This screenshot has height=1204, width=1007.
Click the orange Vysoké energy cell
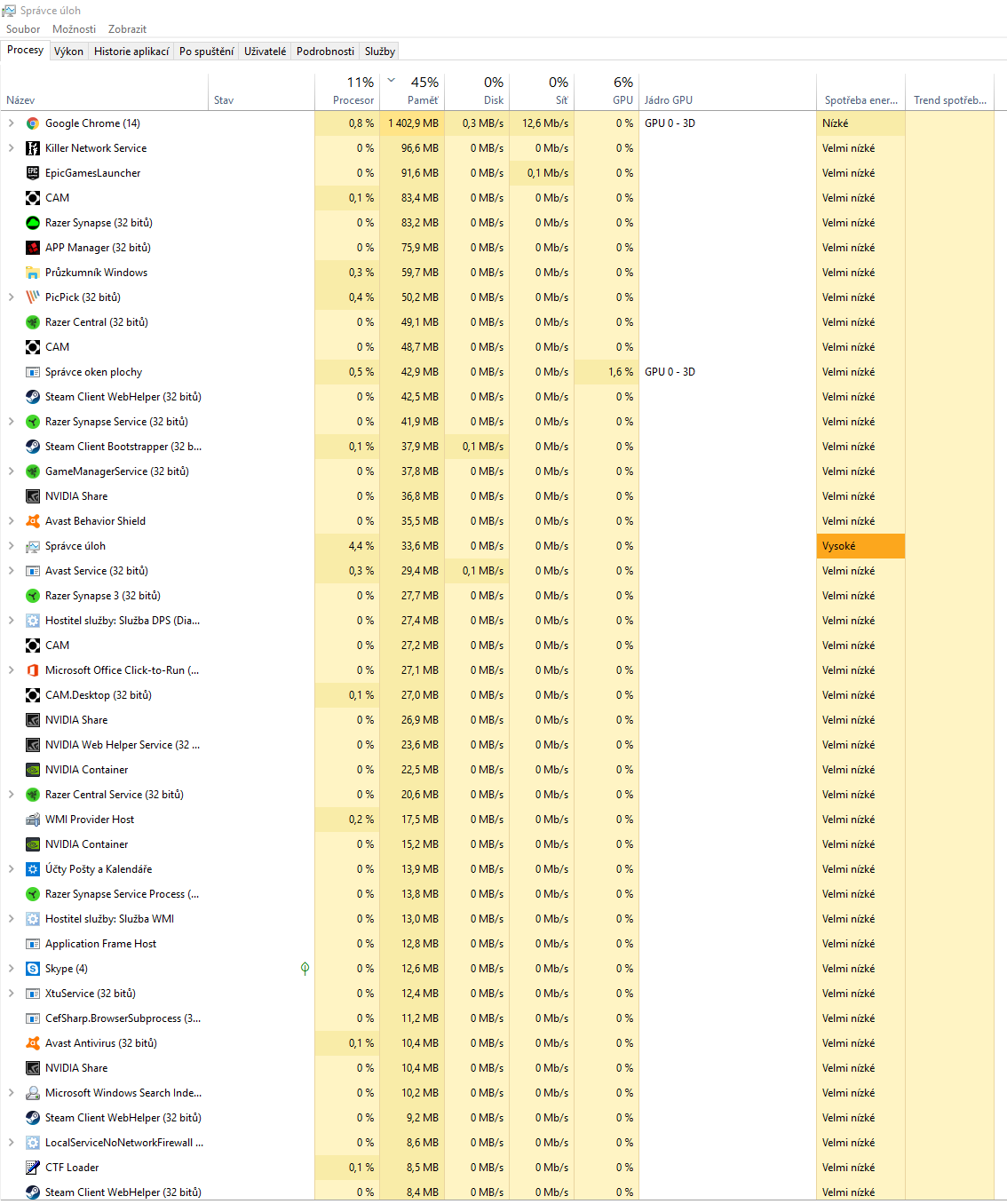click(x=860, y=546)
